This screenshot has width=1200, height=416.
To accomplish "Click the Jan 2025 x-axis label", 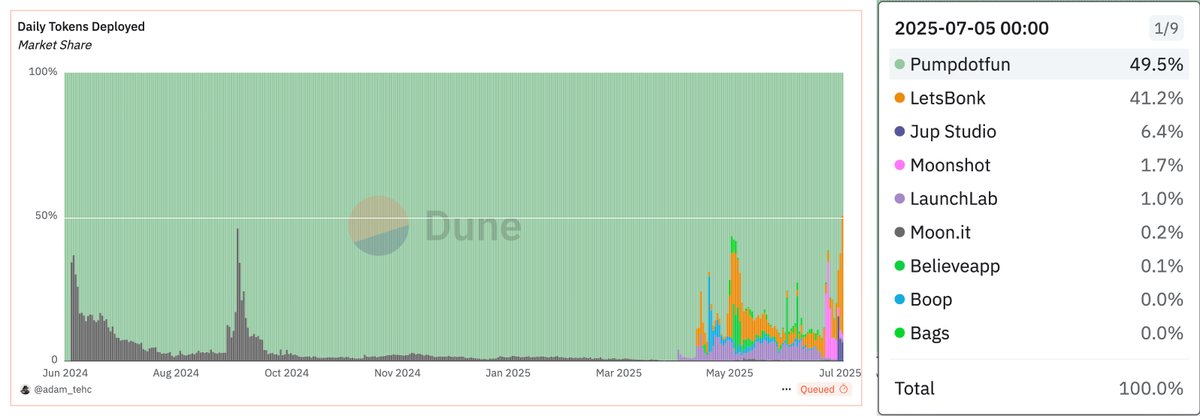I will tap(510, 373).
